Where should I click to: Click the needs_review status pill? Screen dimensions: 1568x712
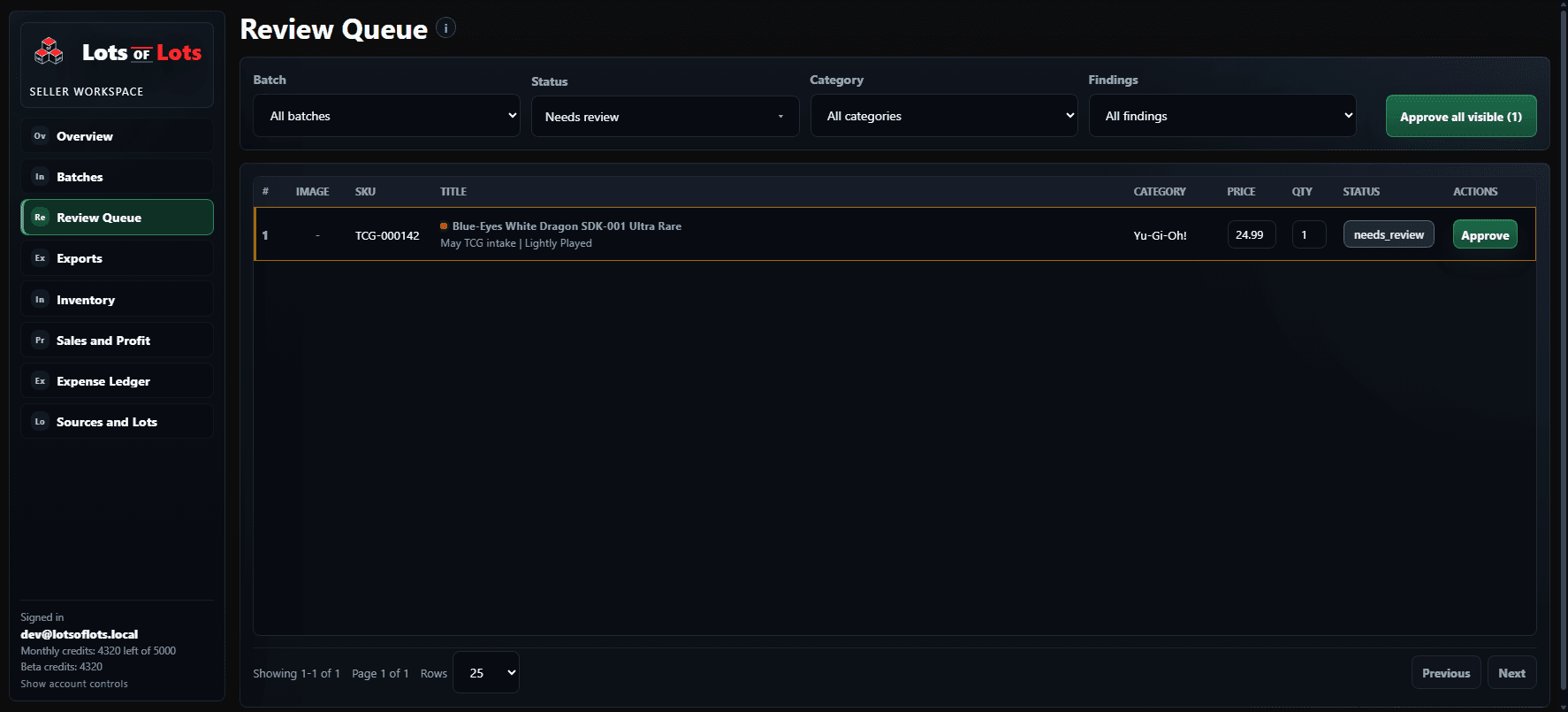[1389, 234]
